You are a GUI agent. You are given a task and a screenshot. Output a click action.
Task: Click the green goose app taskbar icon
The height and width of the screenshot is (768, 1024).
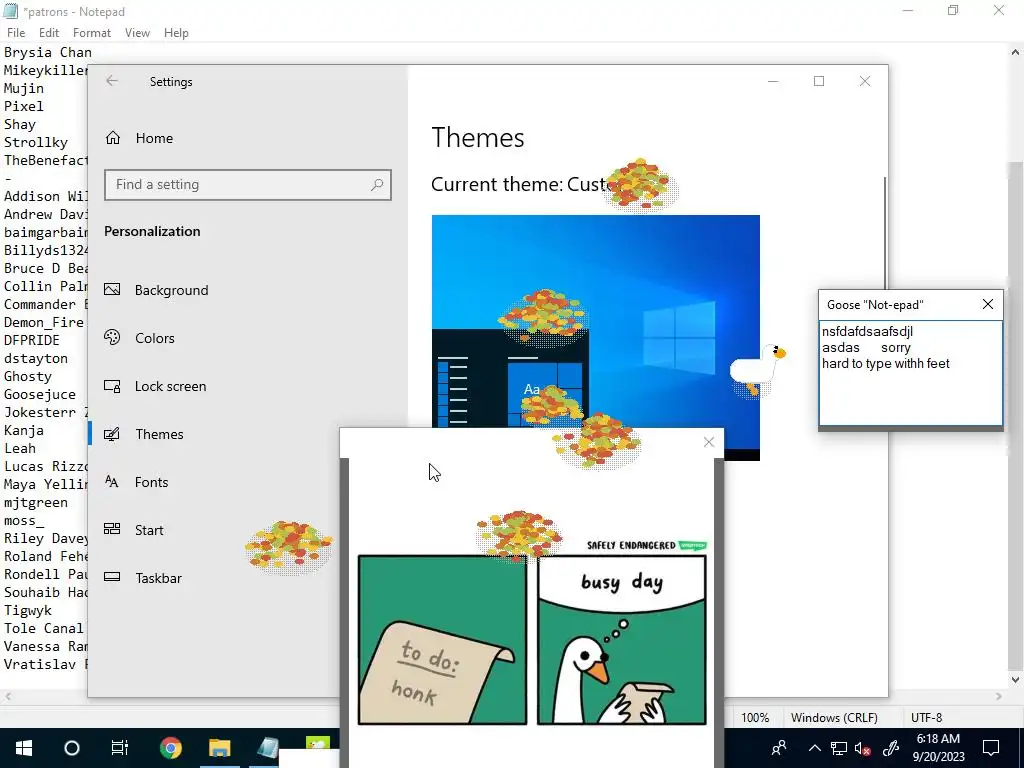tap(318, 743)
